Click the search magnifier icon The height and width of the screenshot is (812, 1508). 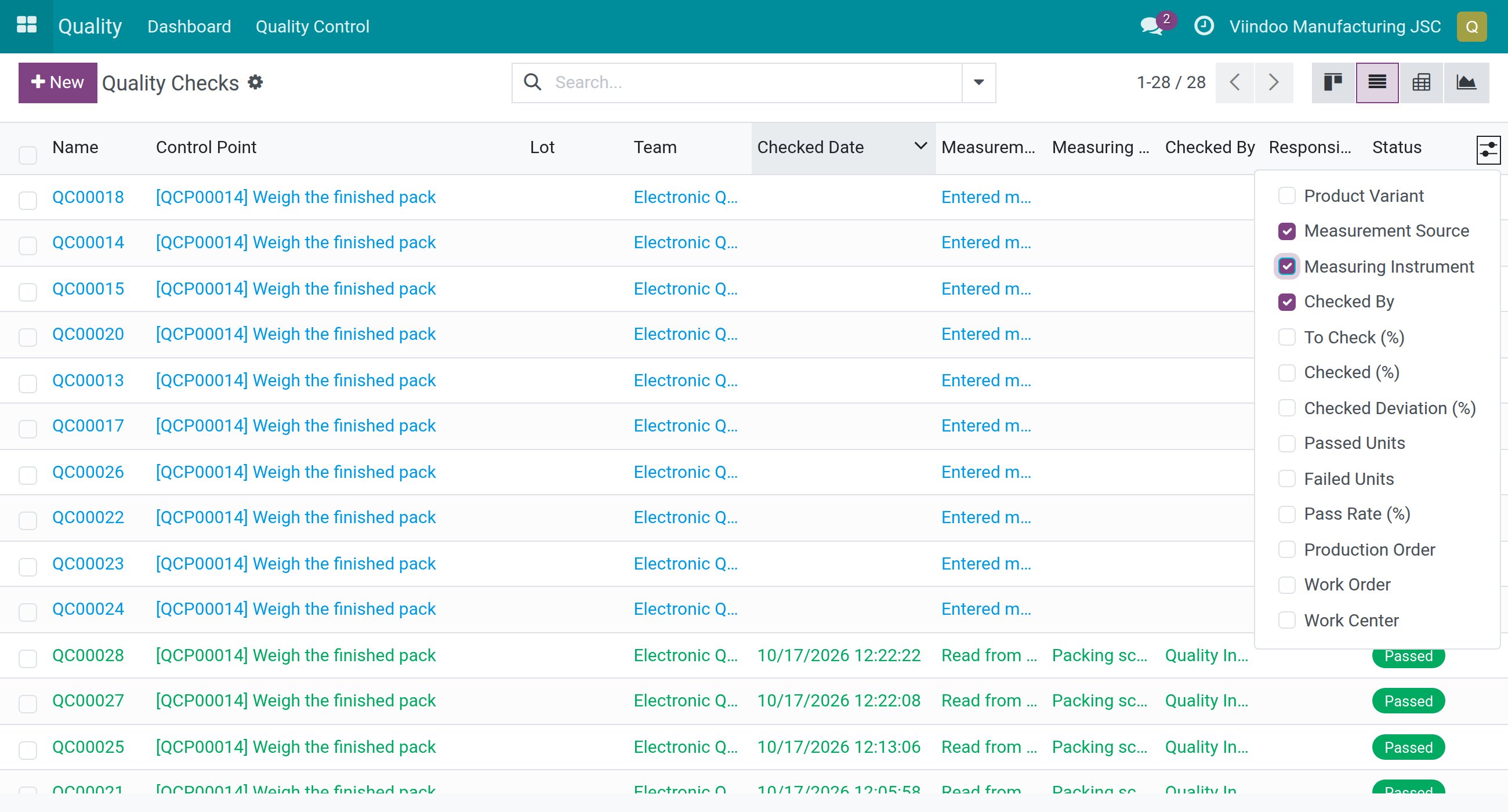coord(532,82)
